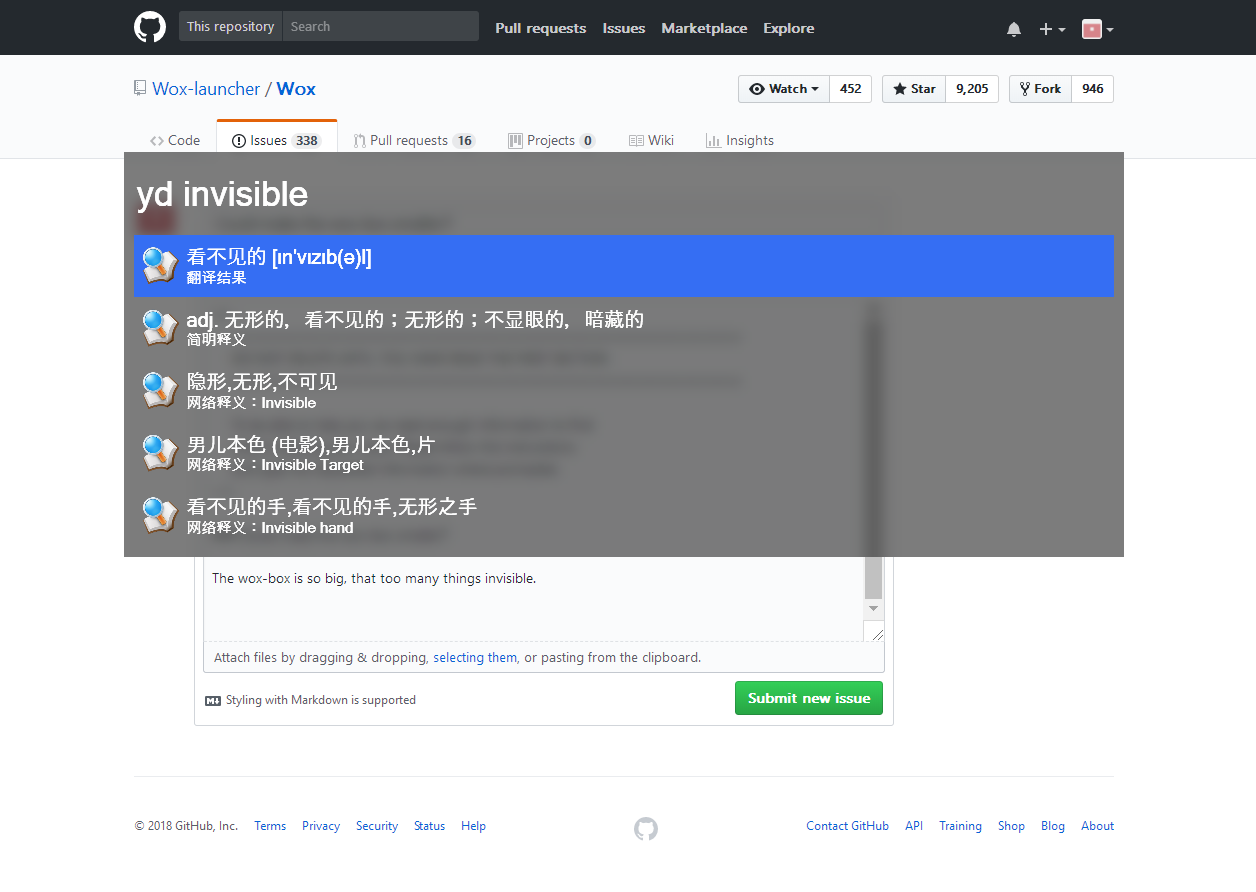Expand the Watch dropdown button
The height and width of the screenshot is (892, 1256).
click(x=784, y=89)
